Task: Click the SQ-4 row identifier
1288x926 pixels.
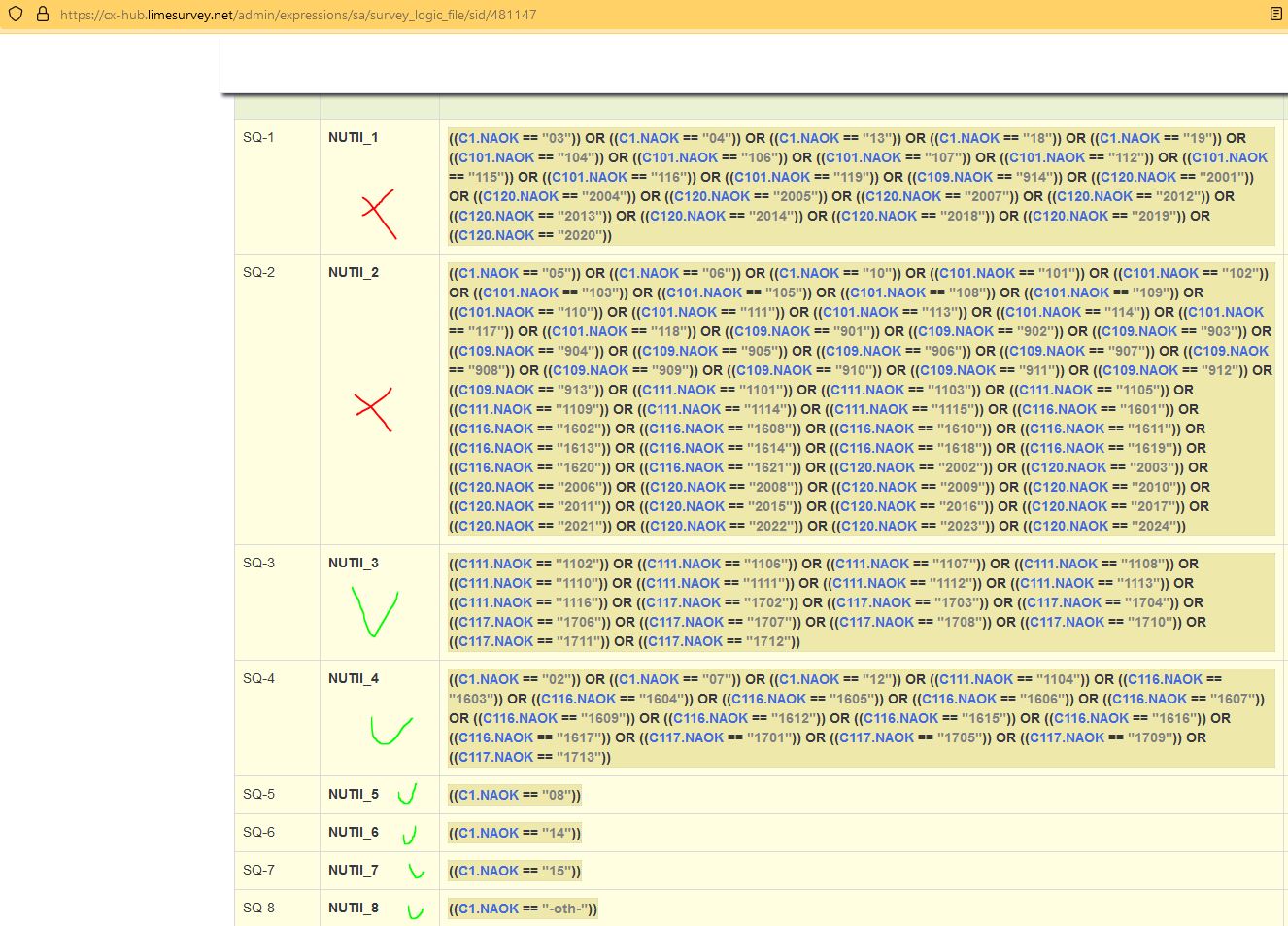Action: pos(258,678)
